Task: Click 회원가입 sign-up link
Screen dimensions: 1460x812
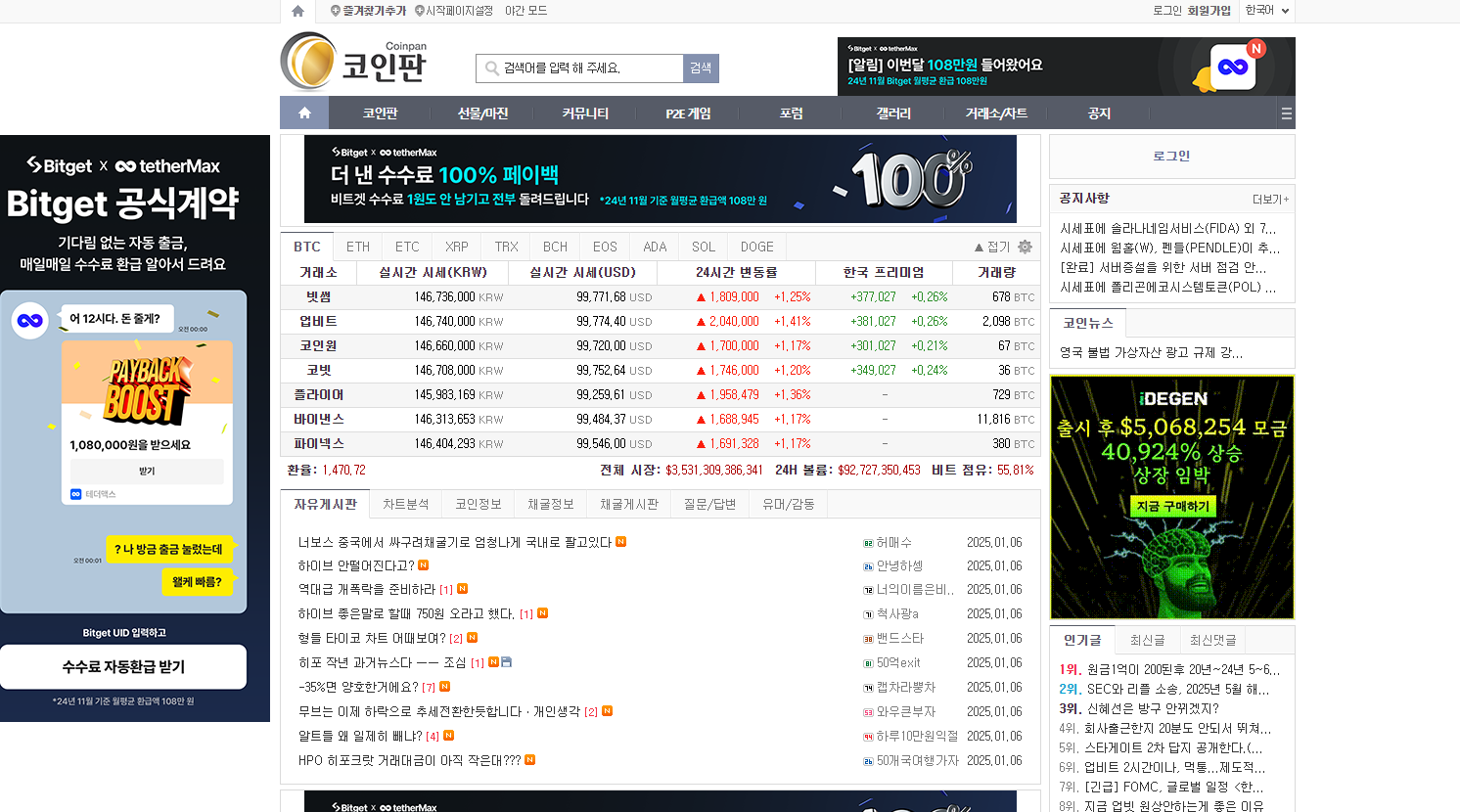Action: click(x=1209, y=11)
